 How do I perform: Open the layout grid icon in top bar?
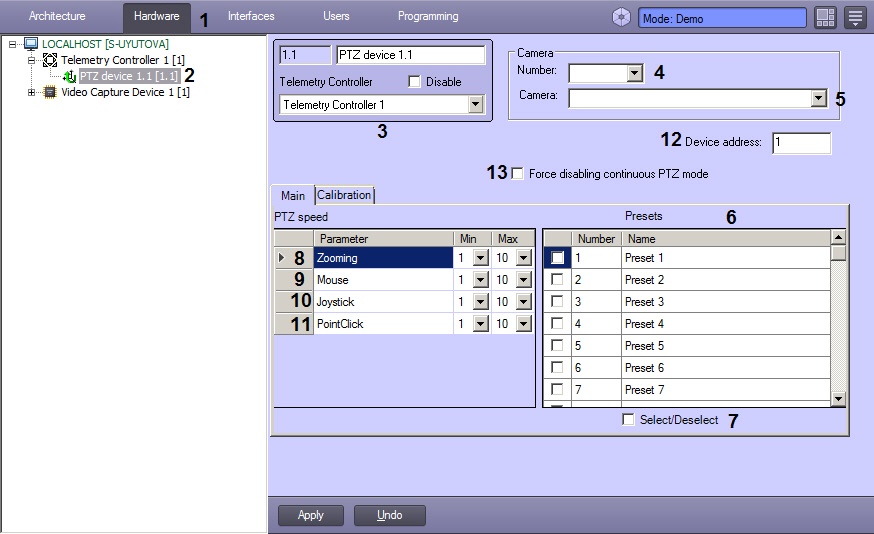(825, 17)
